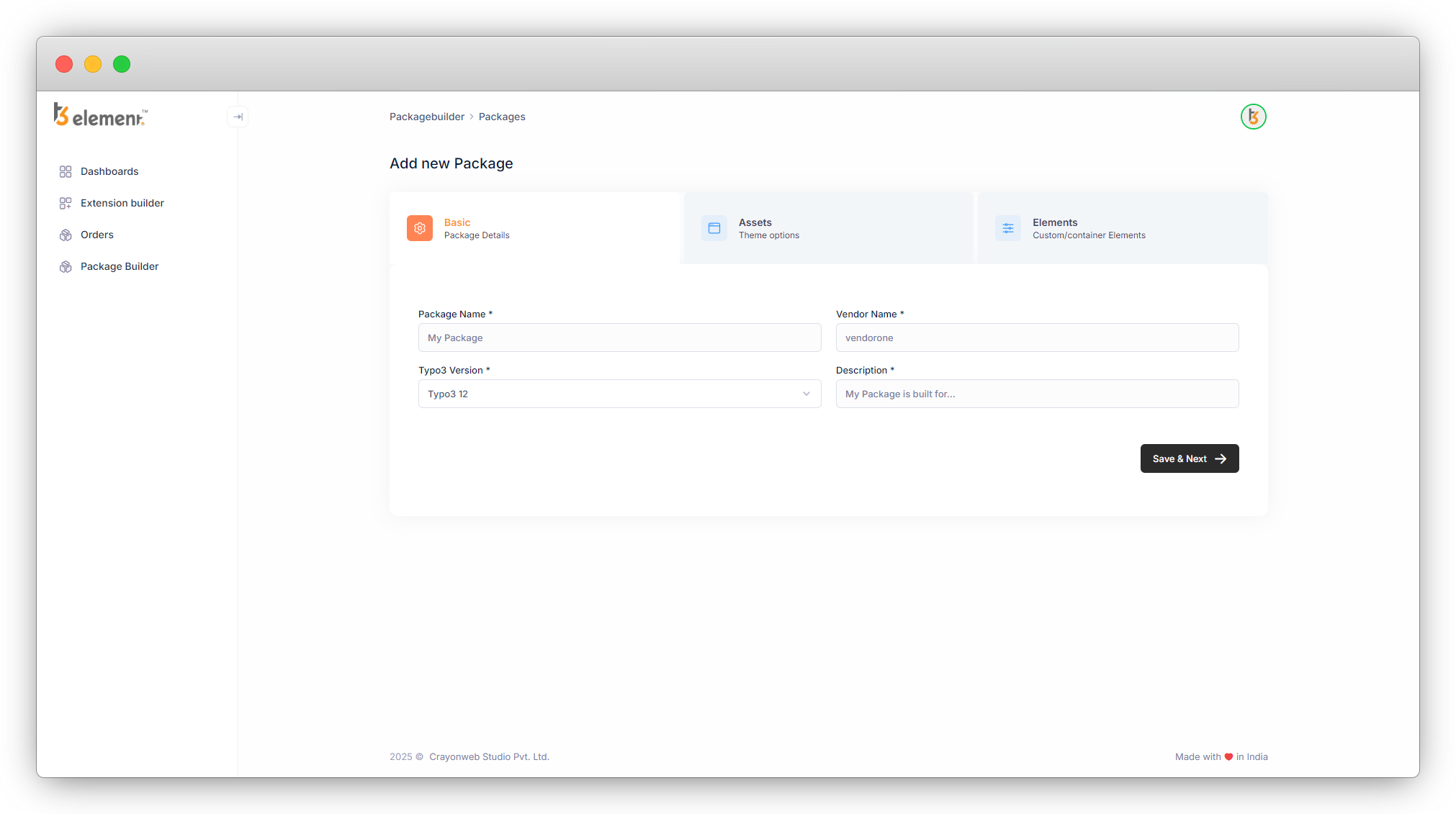Click the Typo3 Version chevron arrow
Image resolution: width=1456 pixels, height=814 pixels.
coord(806,394)
